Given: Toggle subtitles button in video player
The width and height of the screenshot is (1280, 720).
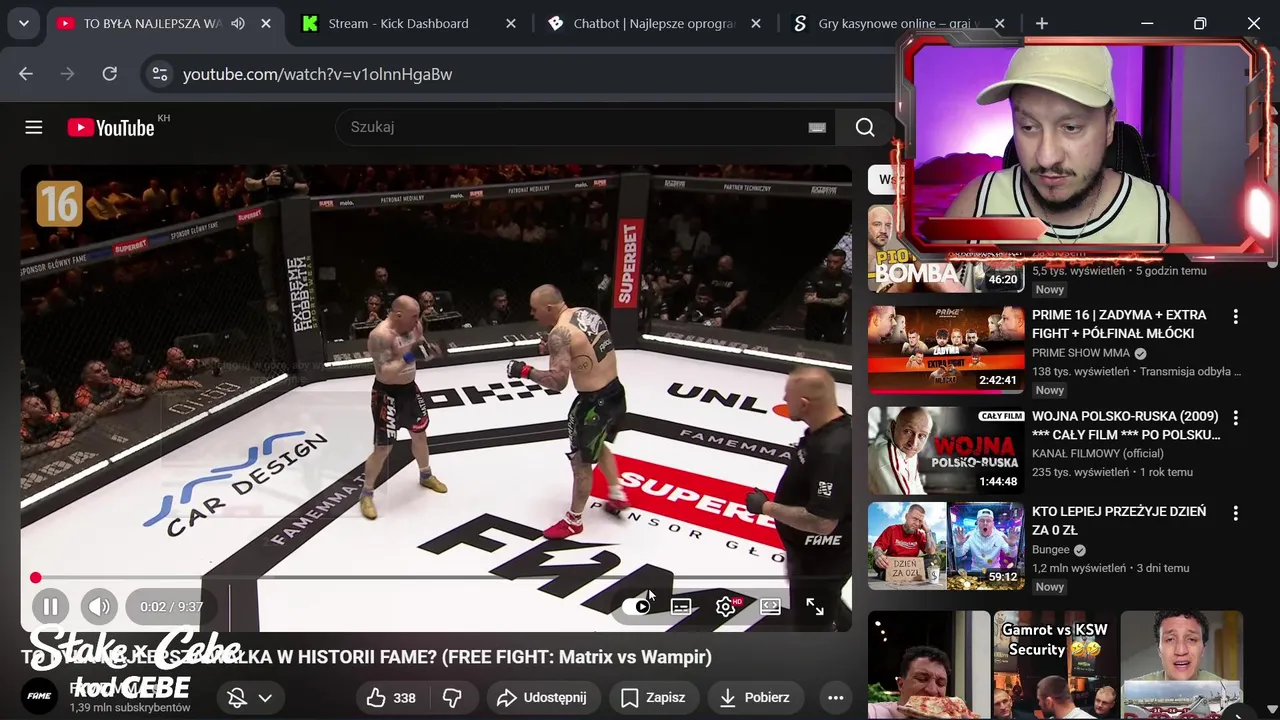Looking at the screenshot, I should [x=681, y=606].
